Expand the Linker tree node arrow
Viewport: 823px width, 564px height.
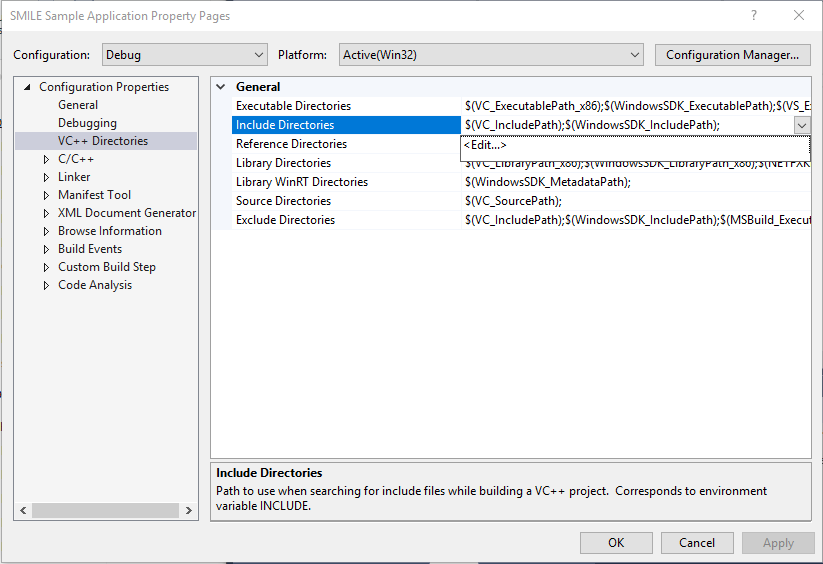(x=46, y=177)
